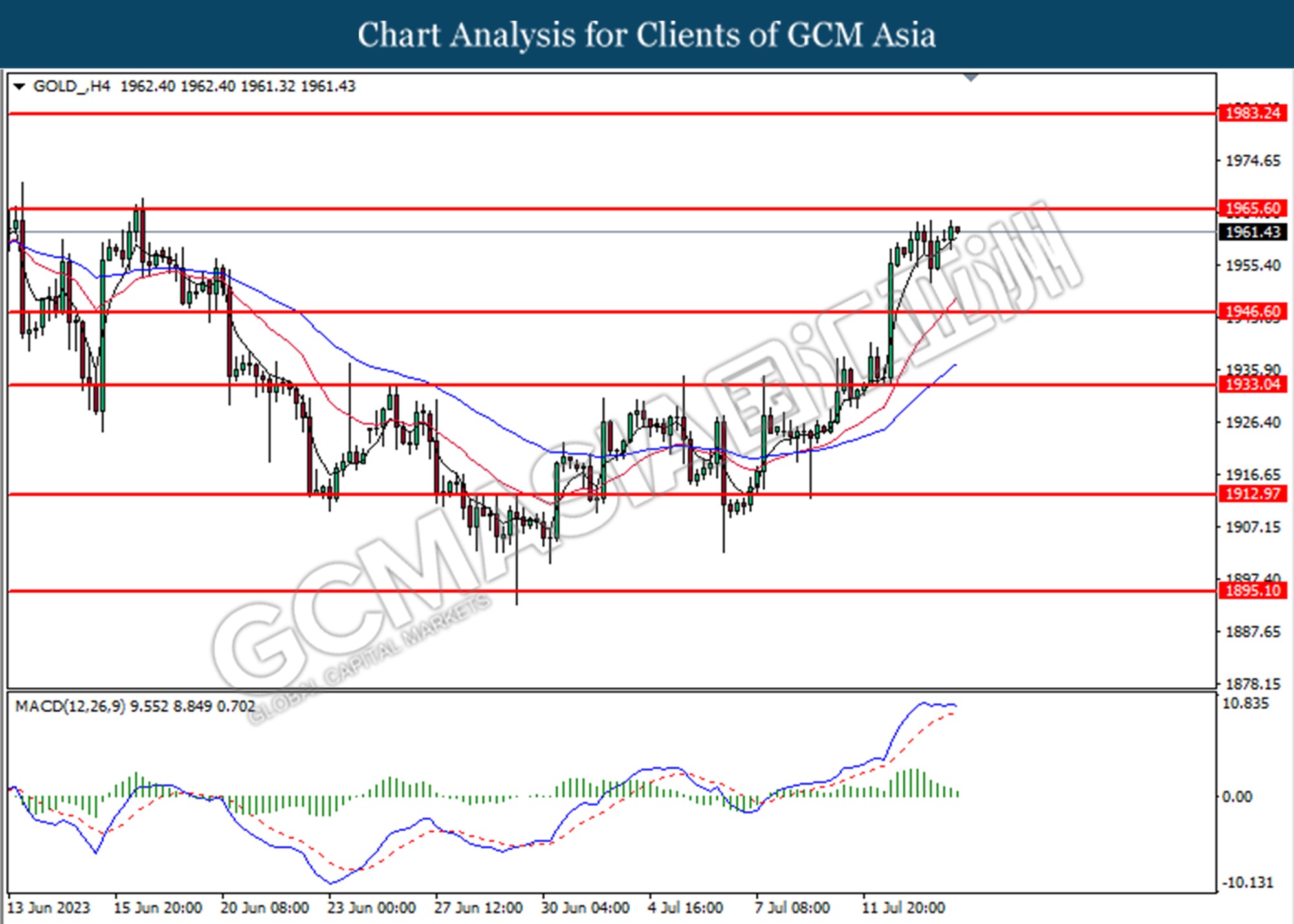Click the 4 Jul 16:00 time label
This screenshot has height=924, width=1294.
685,908
